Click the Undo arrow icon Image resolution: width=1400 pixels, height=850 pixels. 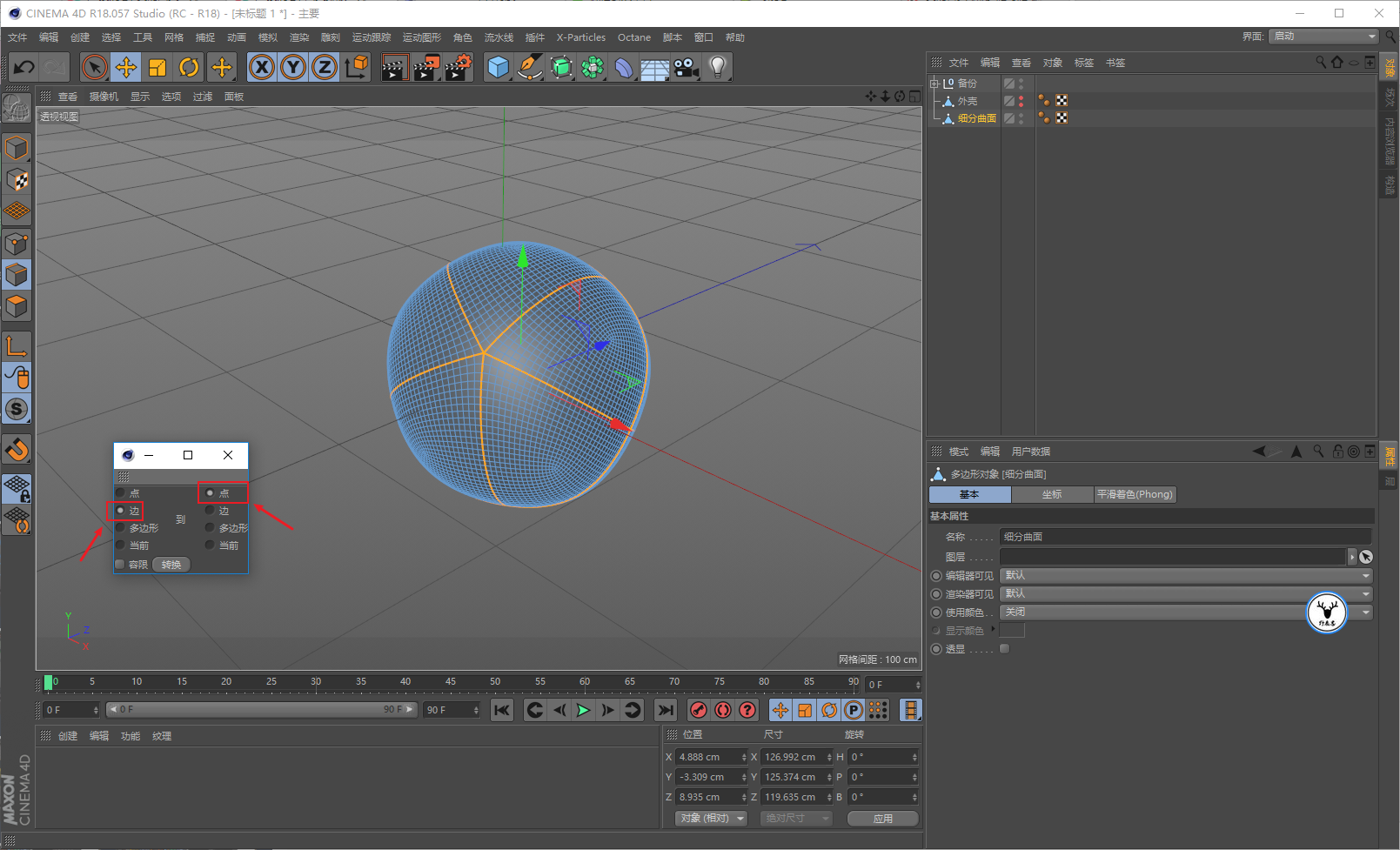click(24, 67)
